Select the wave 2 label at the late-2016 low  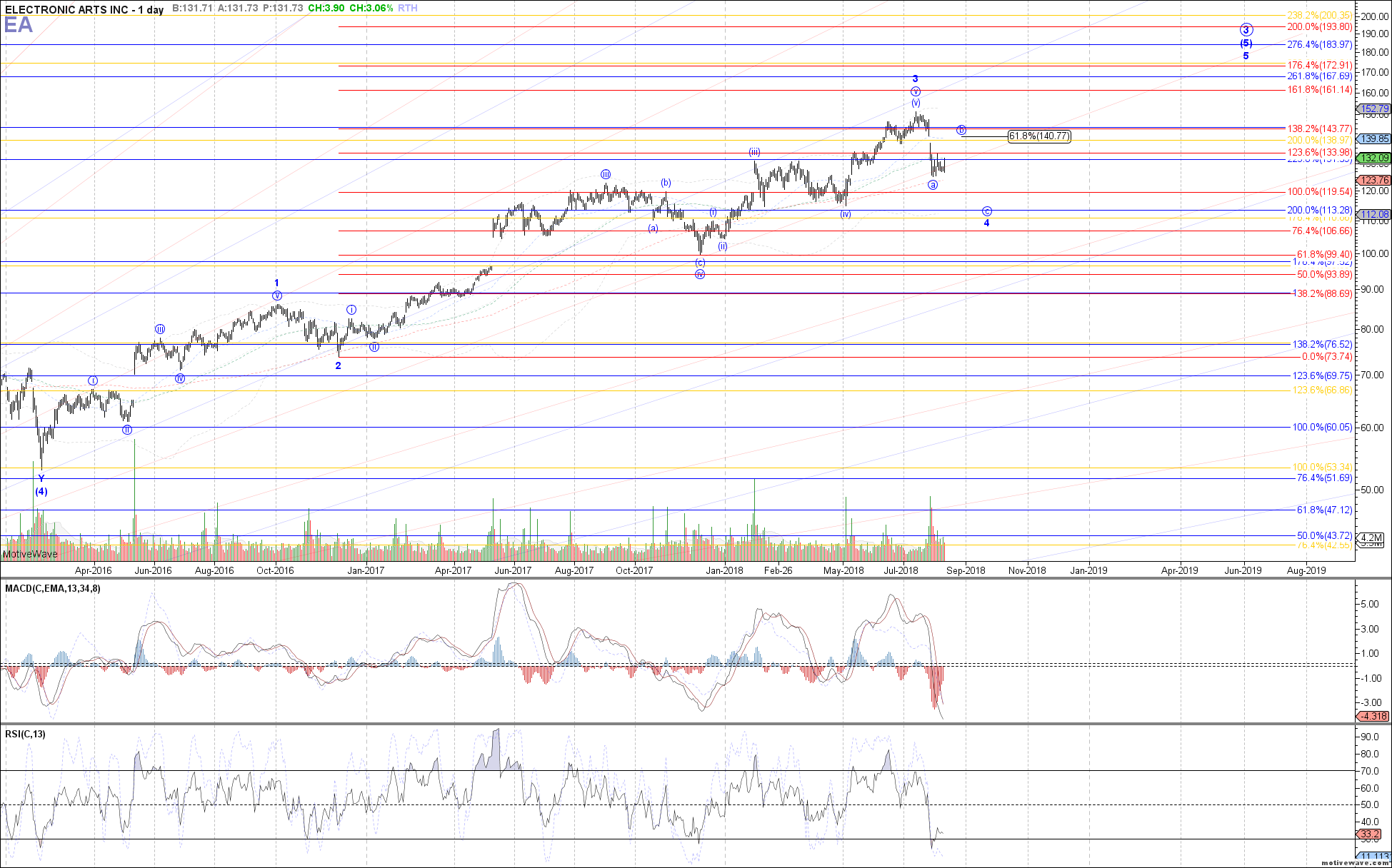pos(338,365)
